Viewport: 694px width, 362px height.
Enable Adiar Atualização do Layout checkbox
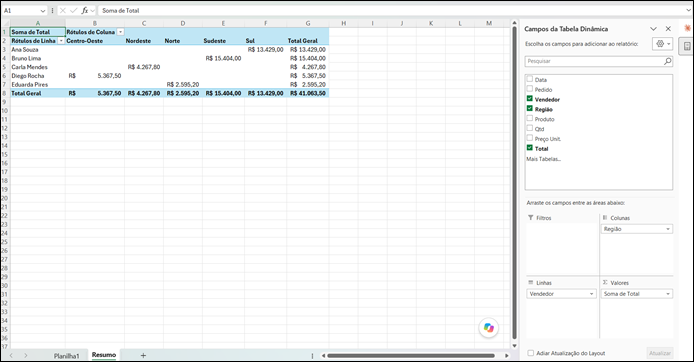(x=531, y=353)
